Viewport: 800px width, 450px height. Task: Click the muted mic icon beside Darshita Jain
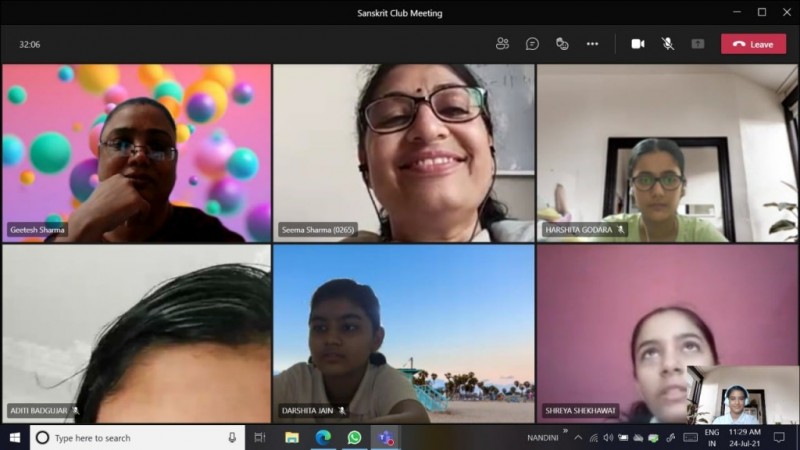pyautogui.click(x=342, y=410)
